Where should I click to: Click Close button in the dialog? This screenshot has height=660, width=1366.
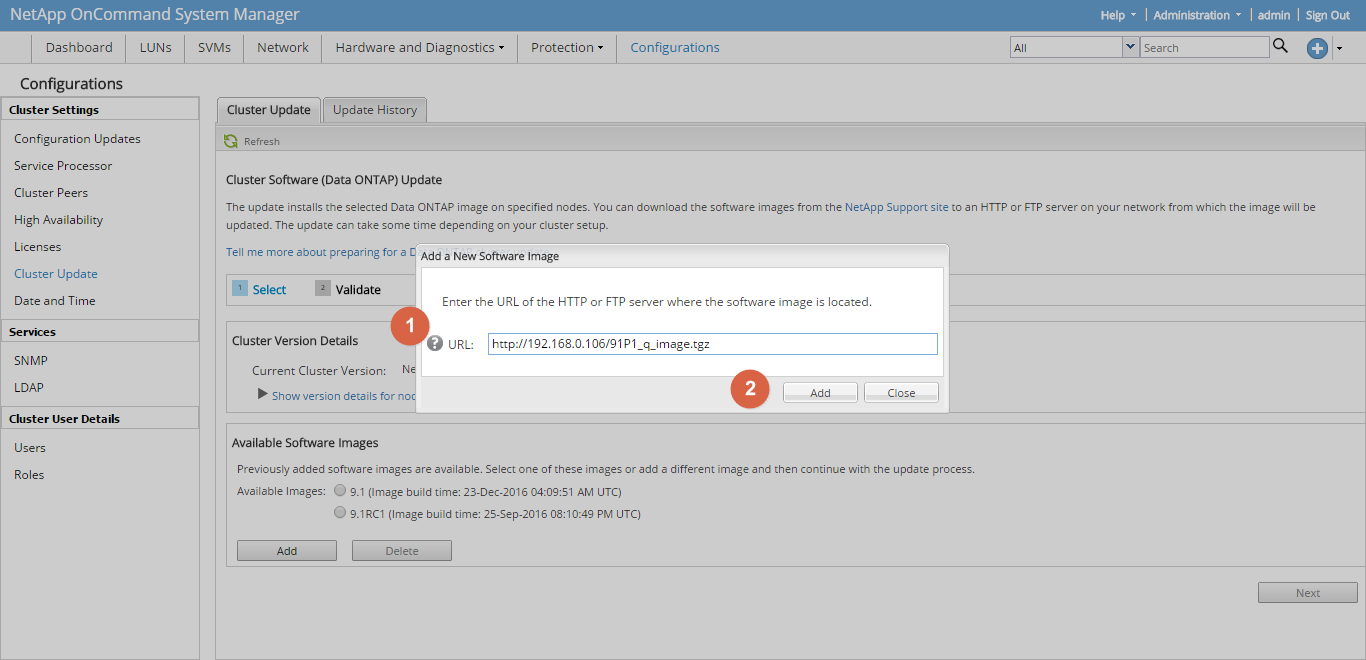click(901, 393)
